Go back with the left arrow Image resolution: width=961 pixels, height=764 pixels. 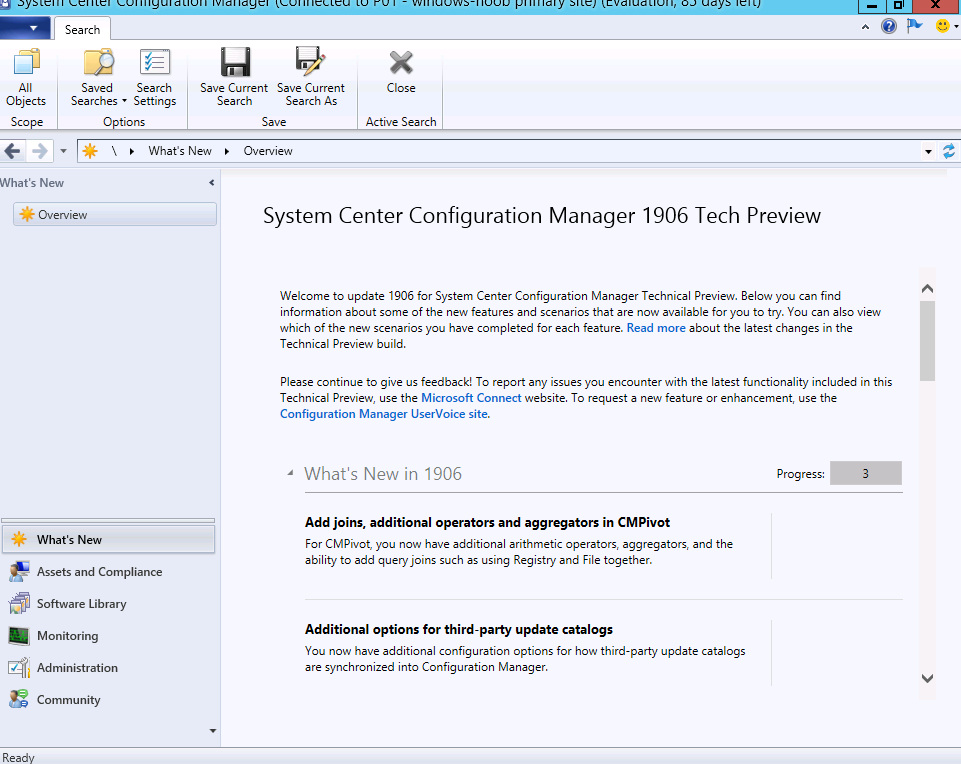tap(12, 151)
